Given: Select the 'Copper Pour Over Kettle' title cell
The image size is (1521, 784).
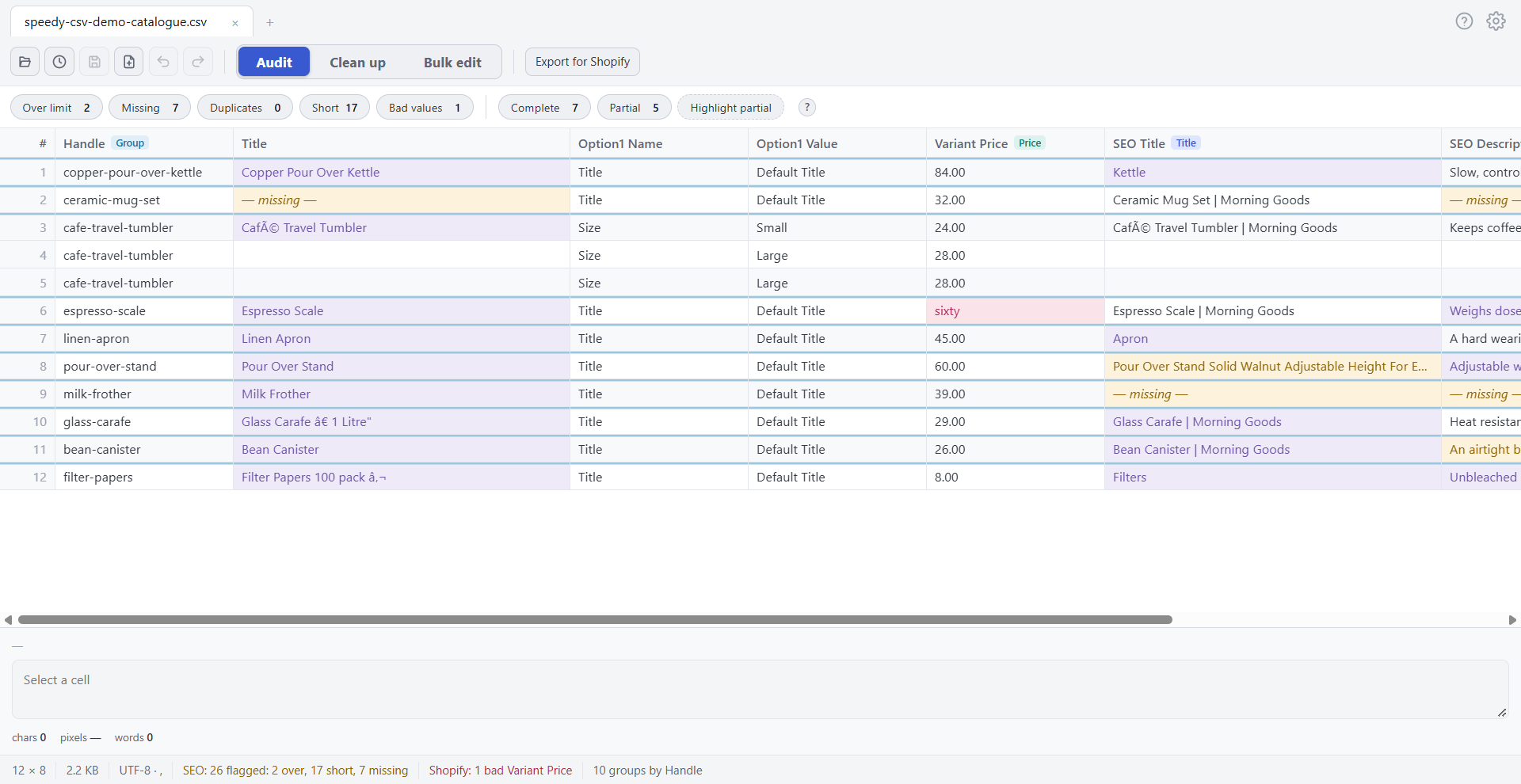Looking at the screenshot, I should (402, 173).
